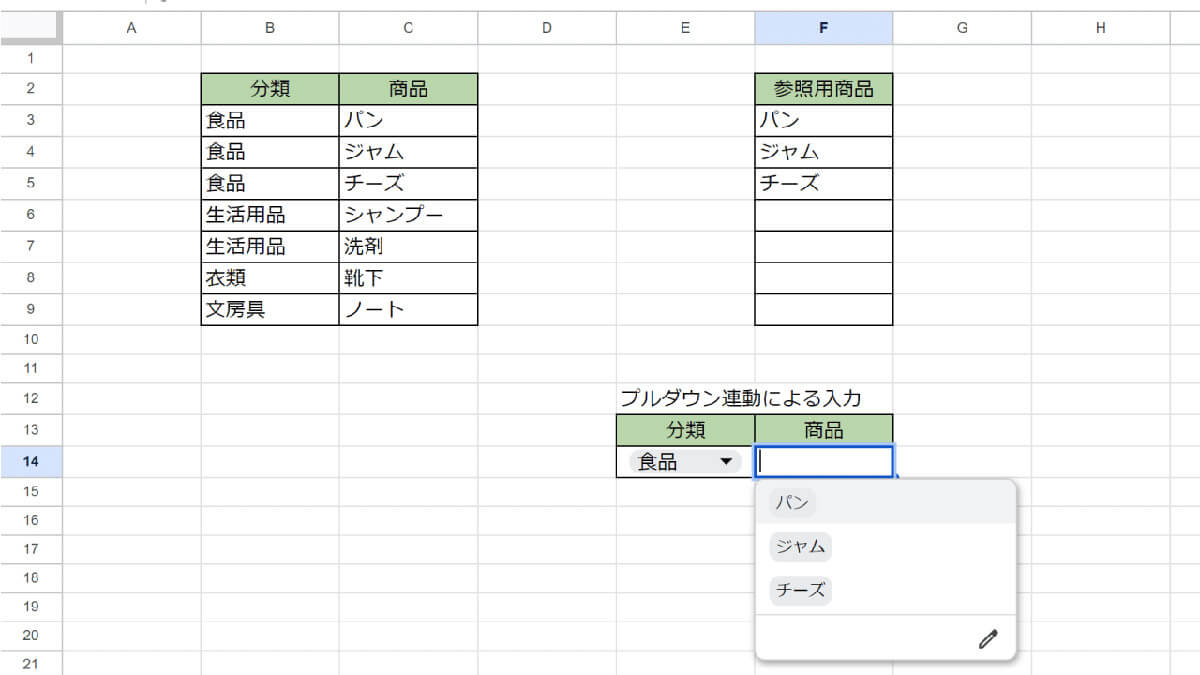
Task: Open the 食品 category dropdown arrow
Action: 726,462
